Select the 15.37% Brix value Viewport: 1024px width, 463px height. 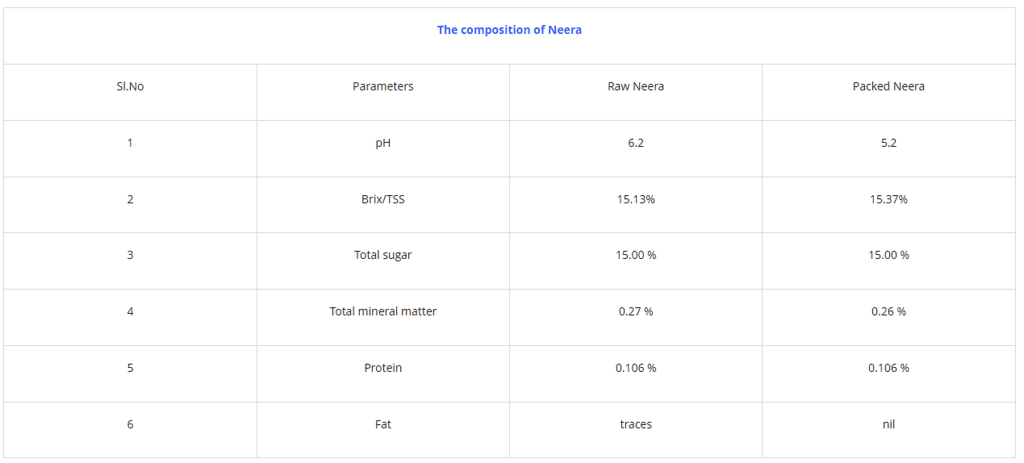point(888,199)
